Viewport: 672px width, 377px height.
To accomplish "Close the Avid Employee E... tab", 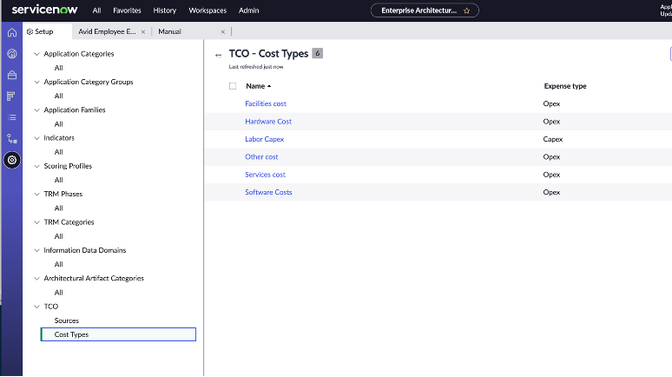I will [x=143, y=32].
